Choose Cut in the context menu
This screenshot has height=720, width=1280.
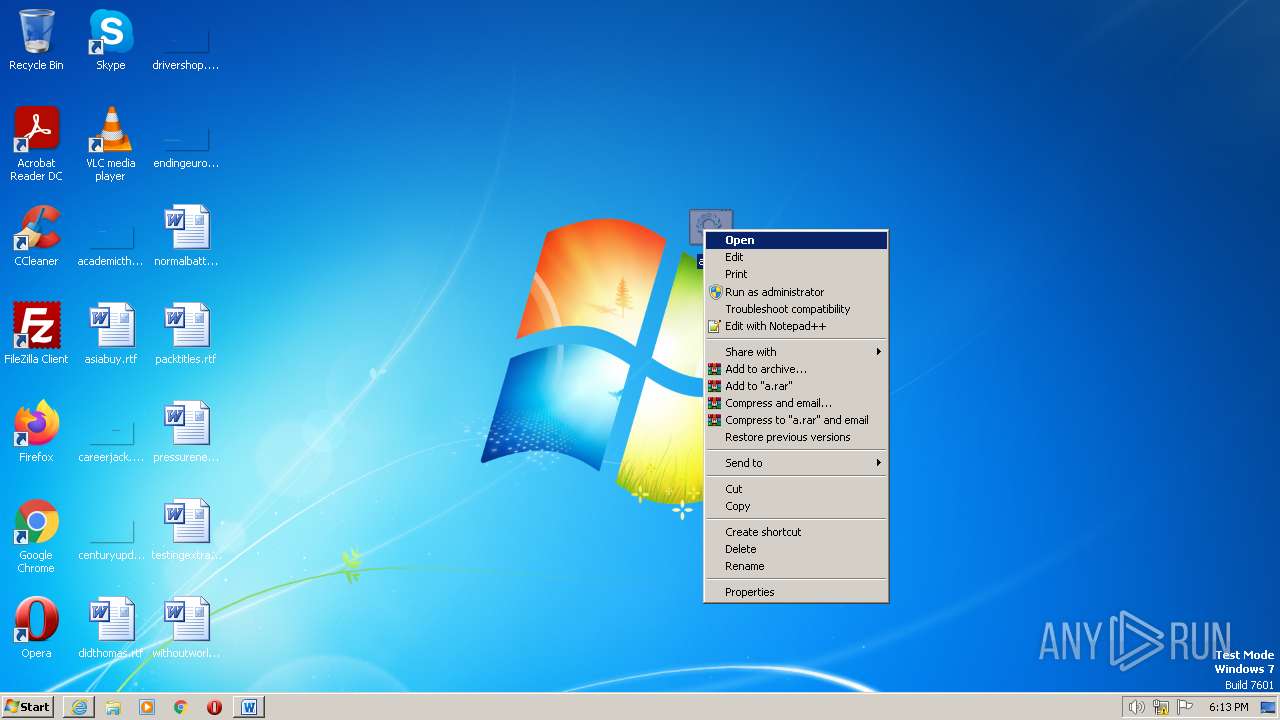pyautogui.click(x=796, y=489)
